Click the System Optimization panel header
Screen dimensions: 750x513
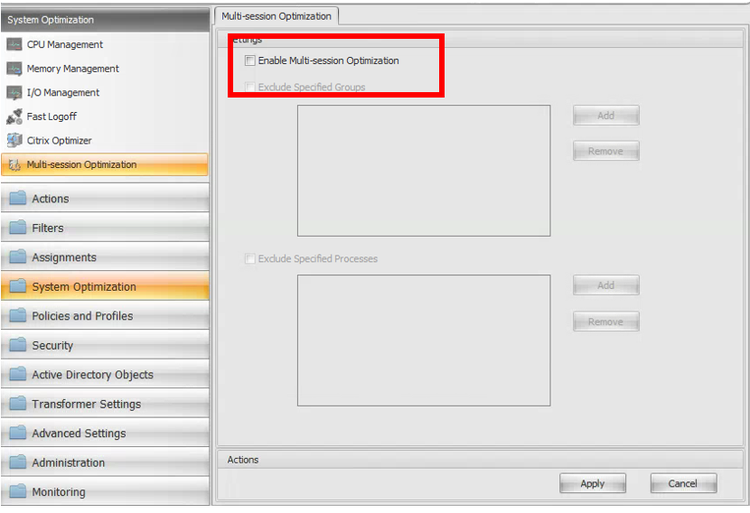pos(105,20)
